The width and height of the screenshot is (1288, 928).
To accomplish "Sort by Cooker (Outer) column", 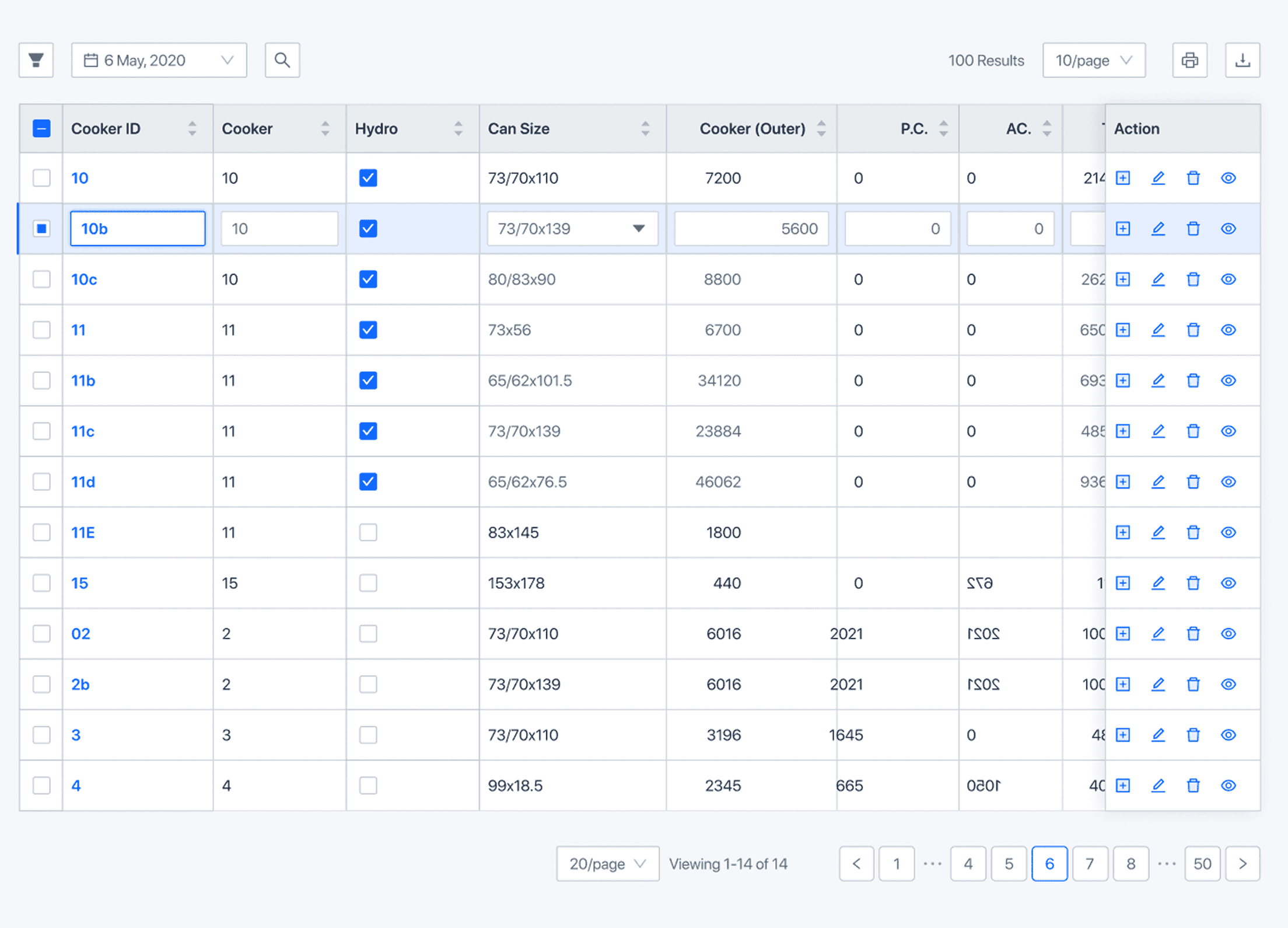I will coord(821,128).
